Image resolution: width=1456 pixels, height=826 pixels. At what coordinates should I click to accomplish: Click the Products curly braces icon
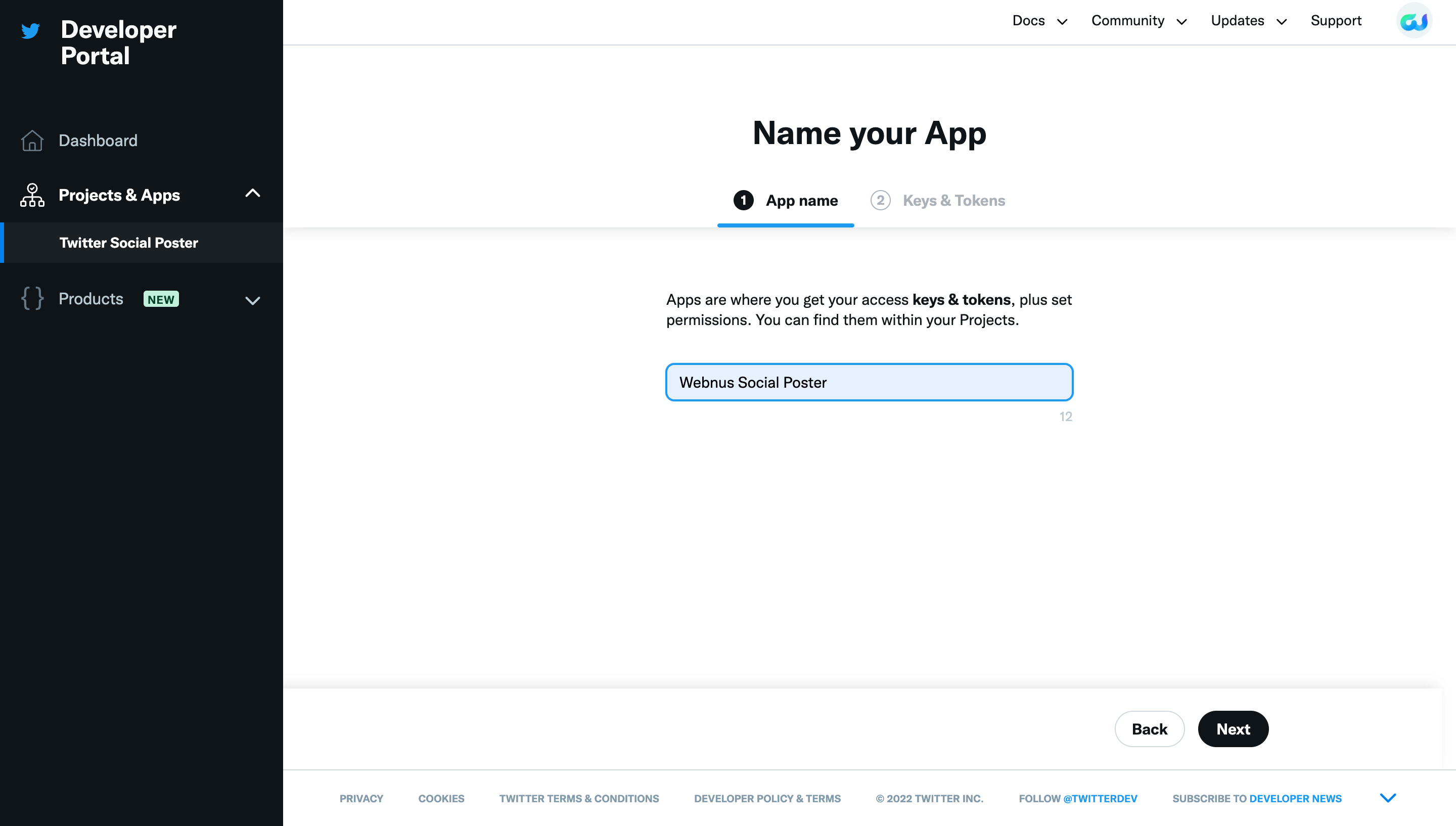[x=32, y=298]
